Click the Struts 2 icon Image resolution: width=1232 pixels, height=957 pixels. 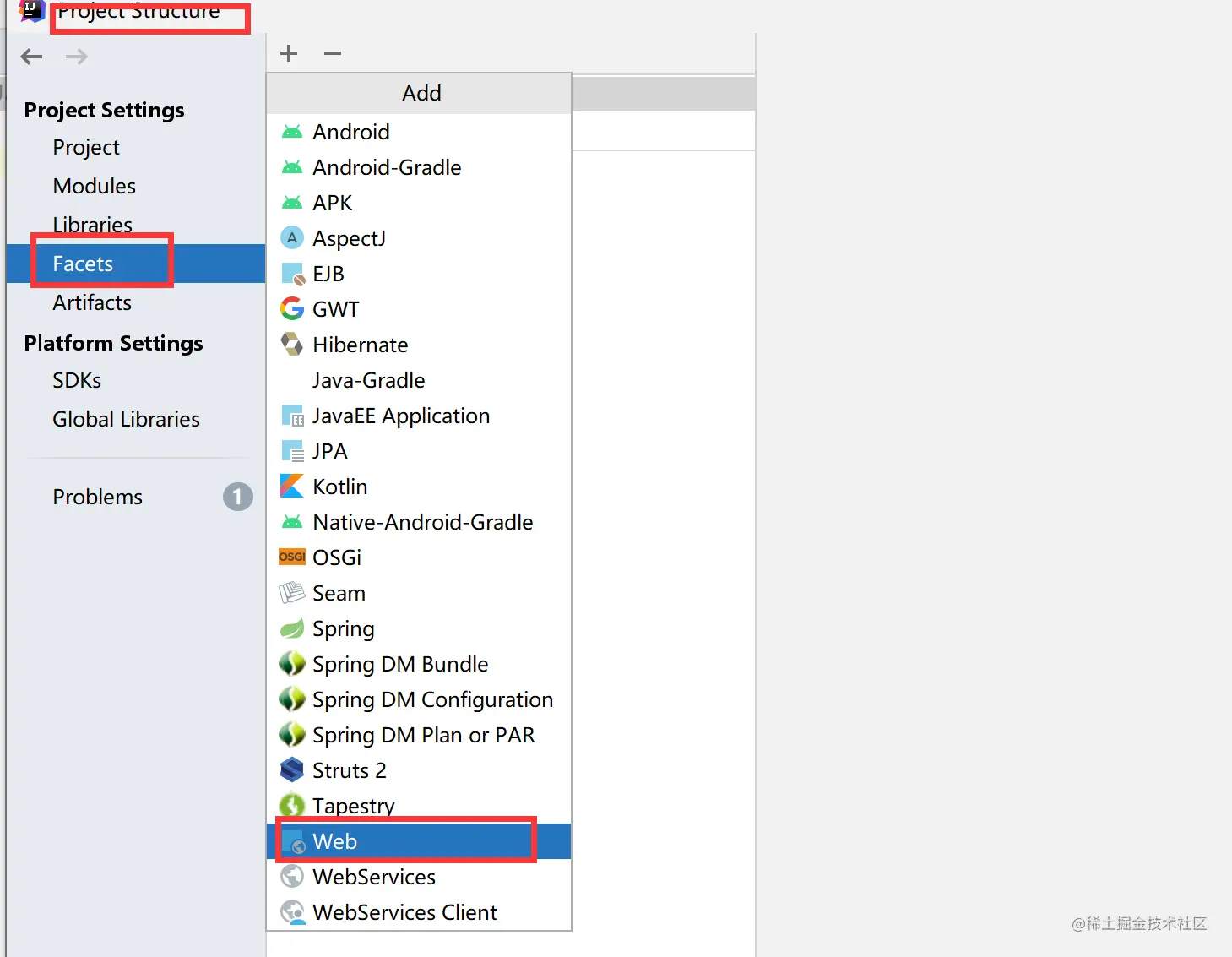coord(292,770)
